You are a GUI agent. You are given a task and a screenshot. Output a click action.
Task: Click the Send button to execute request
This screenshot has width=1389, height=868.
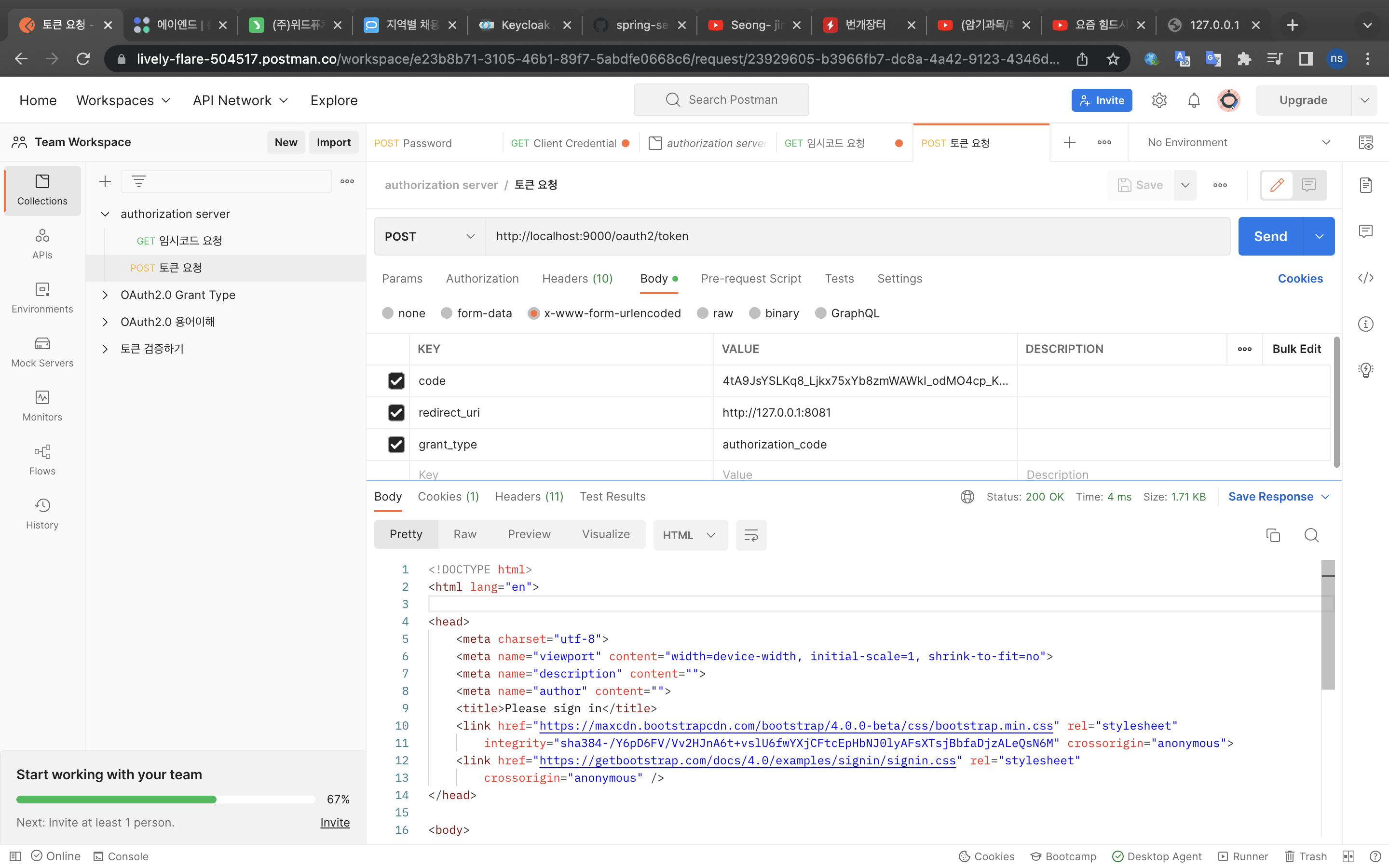pos(1270,236)
